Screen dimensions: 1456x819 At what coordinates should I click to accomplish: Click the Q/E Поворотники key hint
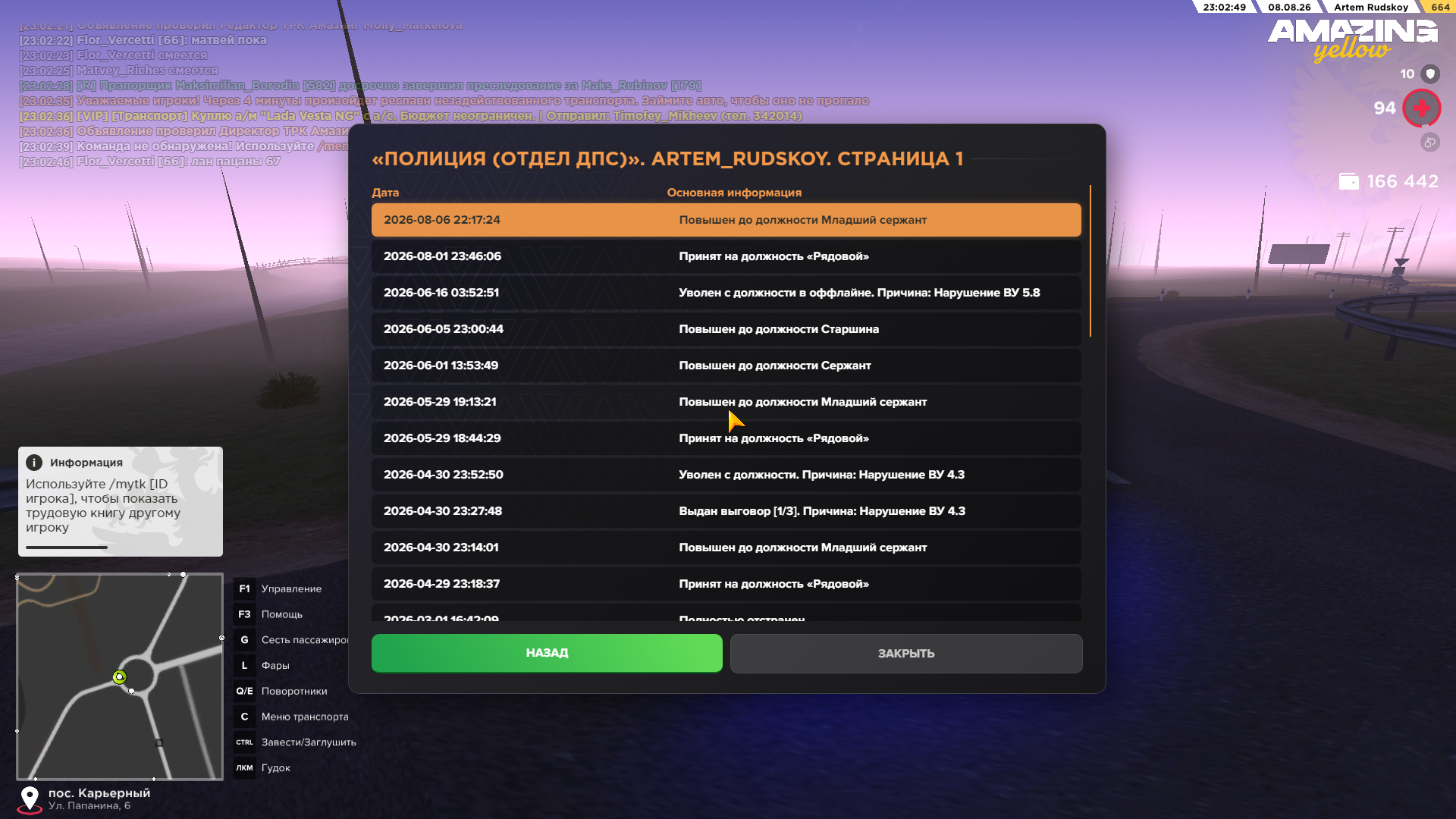[281, 692]
